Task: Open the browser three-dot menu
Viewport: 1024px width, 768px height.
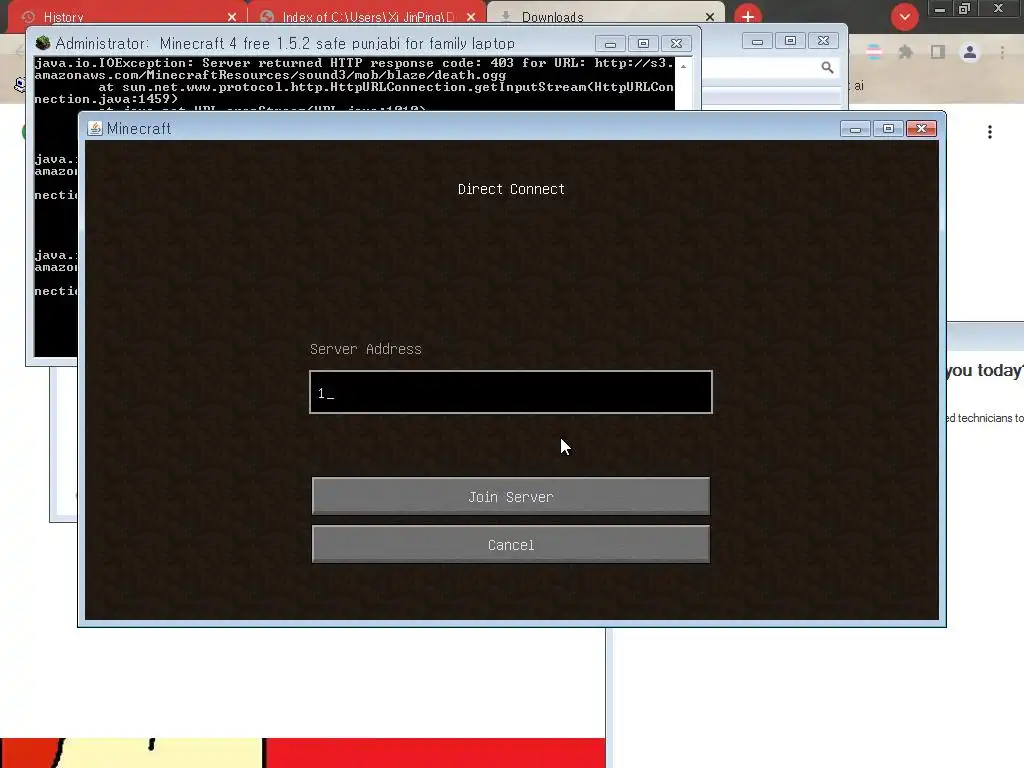Action: (1002, 52)
